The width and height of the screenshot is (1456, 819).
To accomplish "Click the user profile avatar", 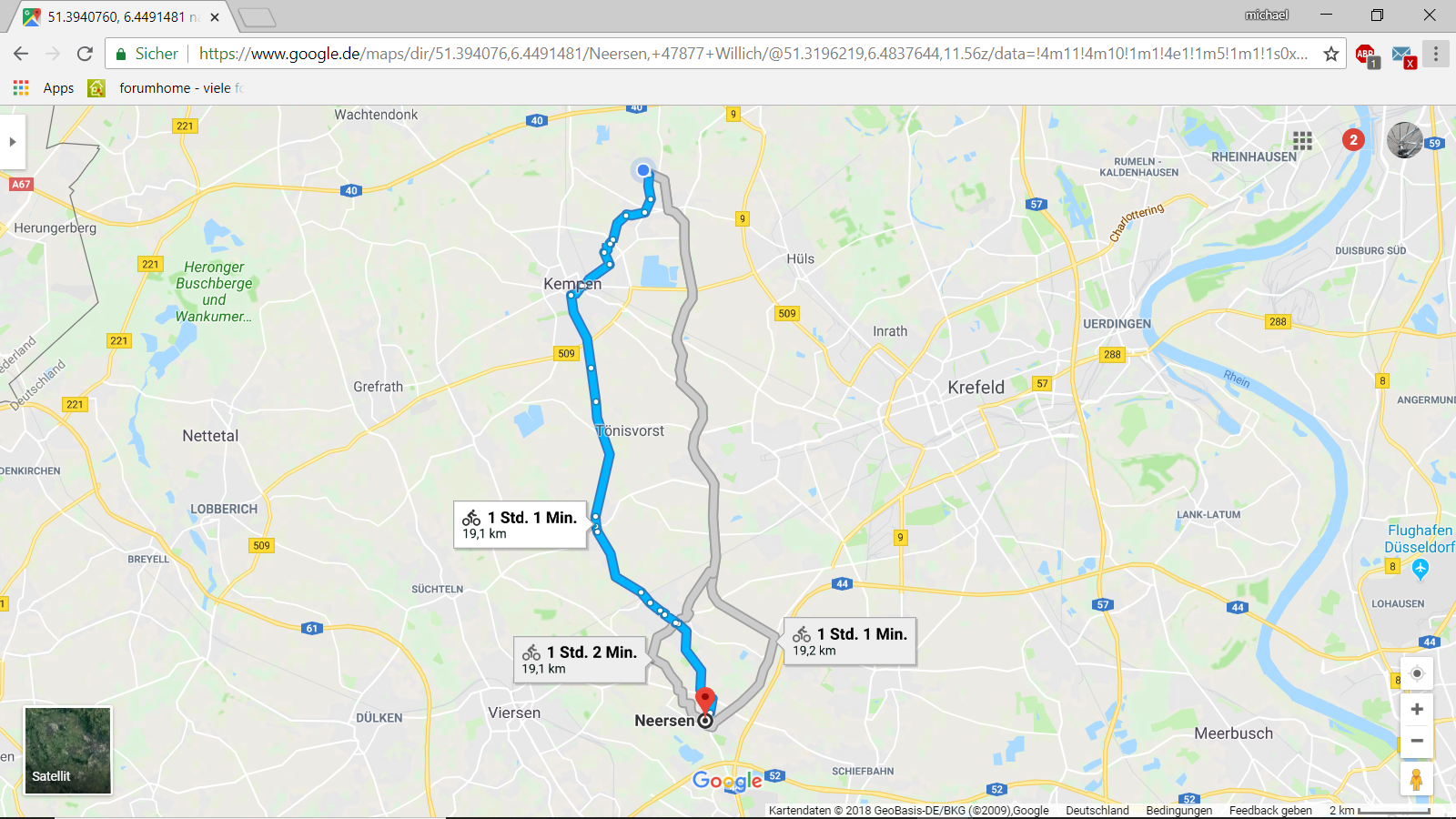I will 1404,140.
